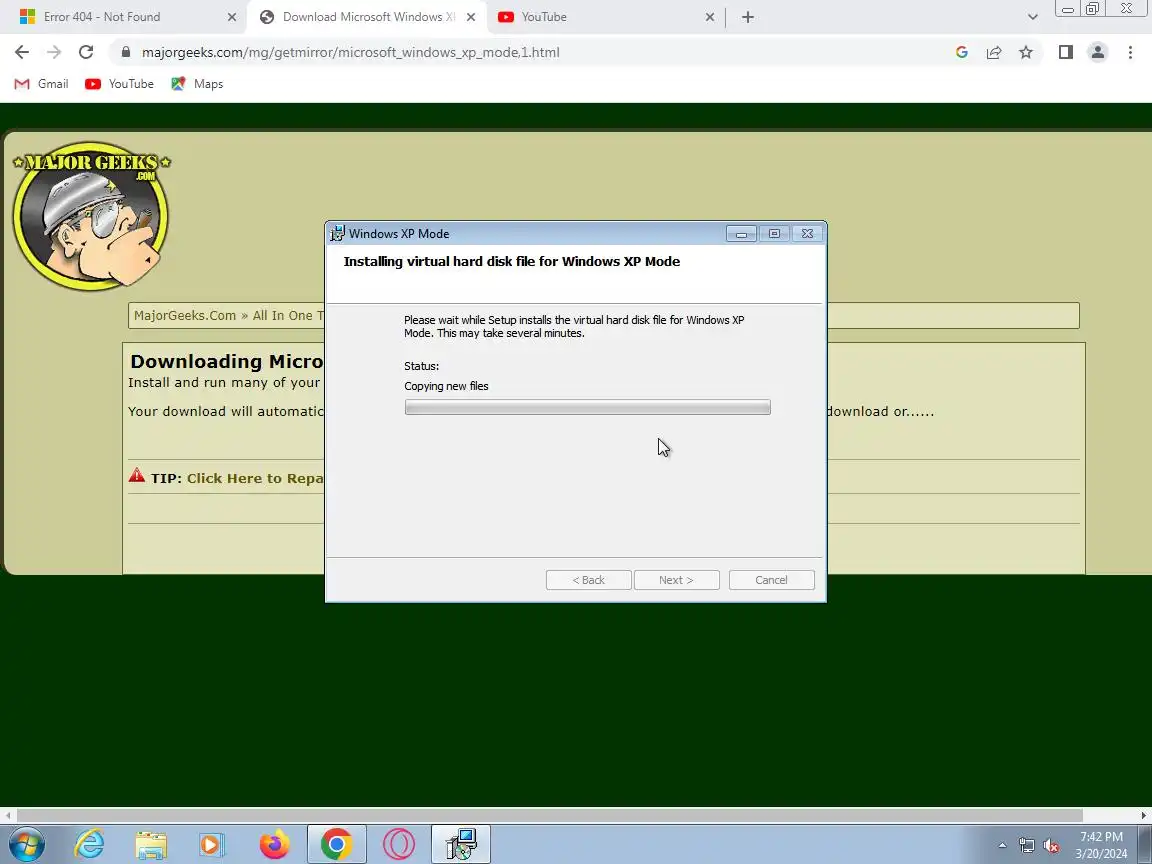Reload the MajorGeeks page

[x=86, y=52]
